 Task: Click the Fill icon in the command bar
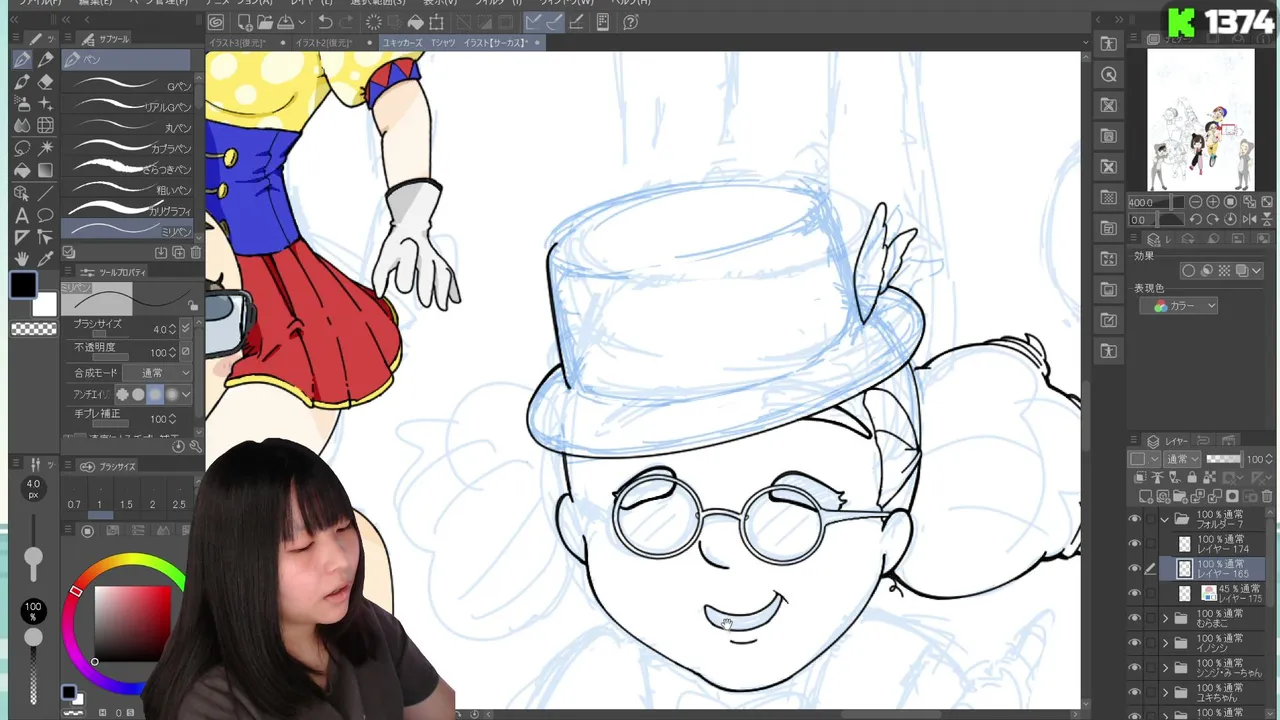(x=415, y=22)
